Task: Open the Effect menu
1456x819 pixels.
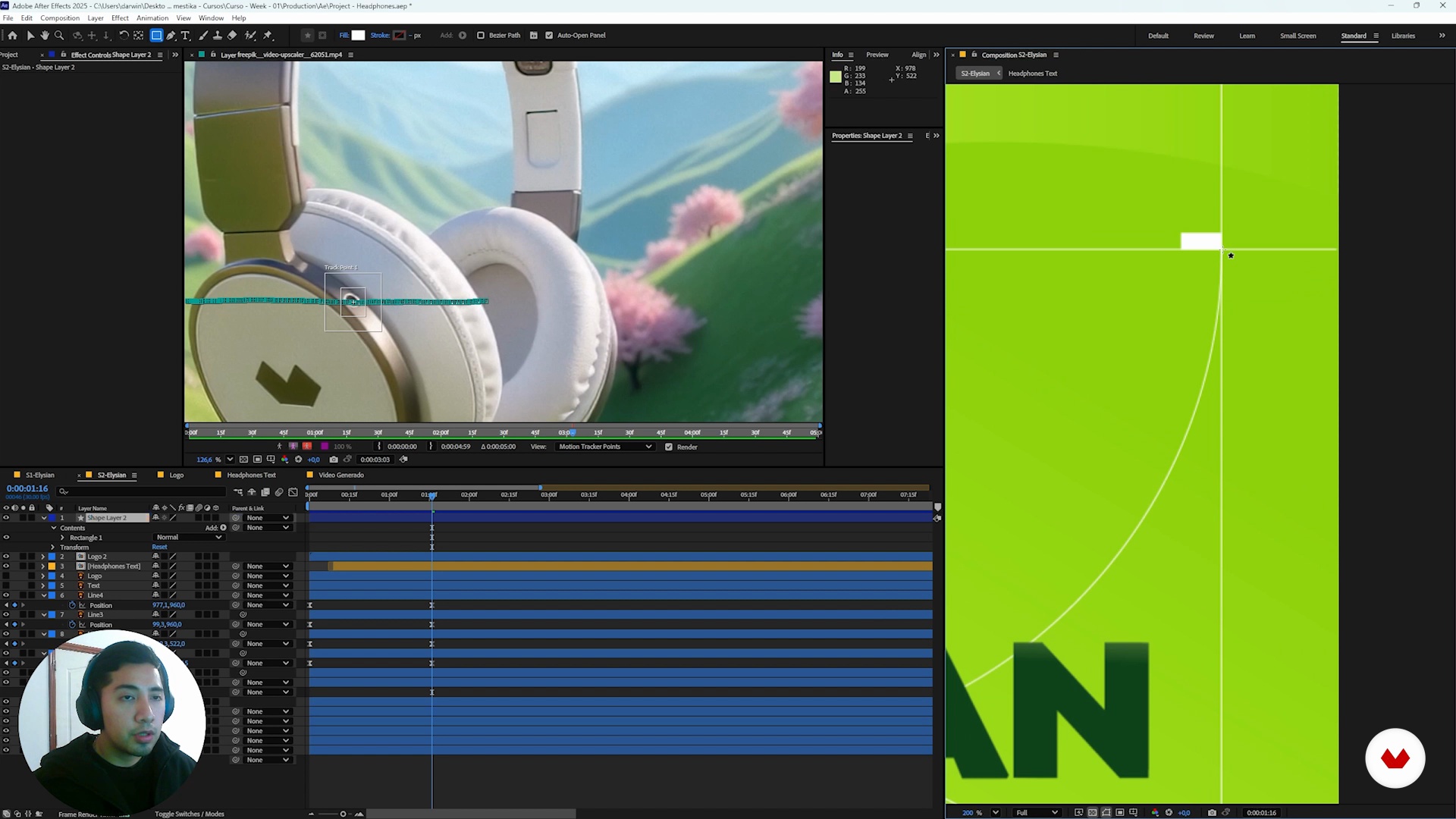Action: coord(120,18)
